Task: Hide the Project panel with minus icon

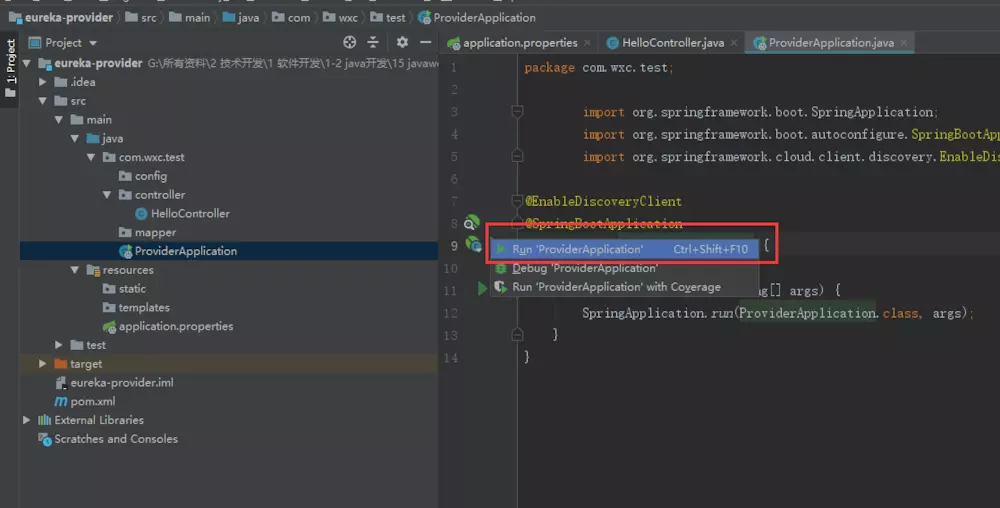Action: click(x=425, y=42)
